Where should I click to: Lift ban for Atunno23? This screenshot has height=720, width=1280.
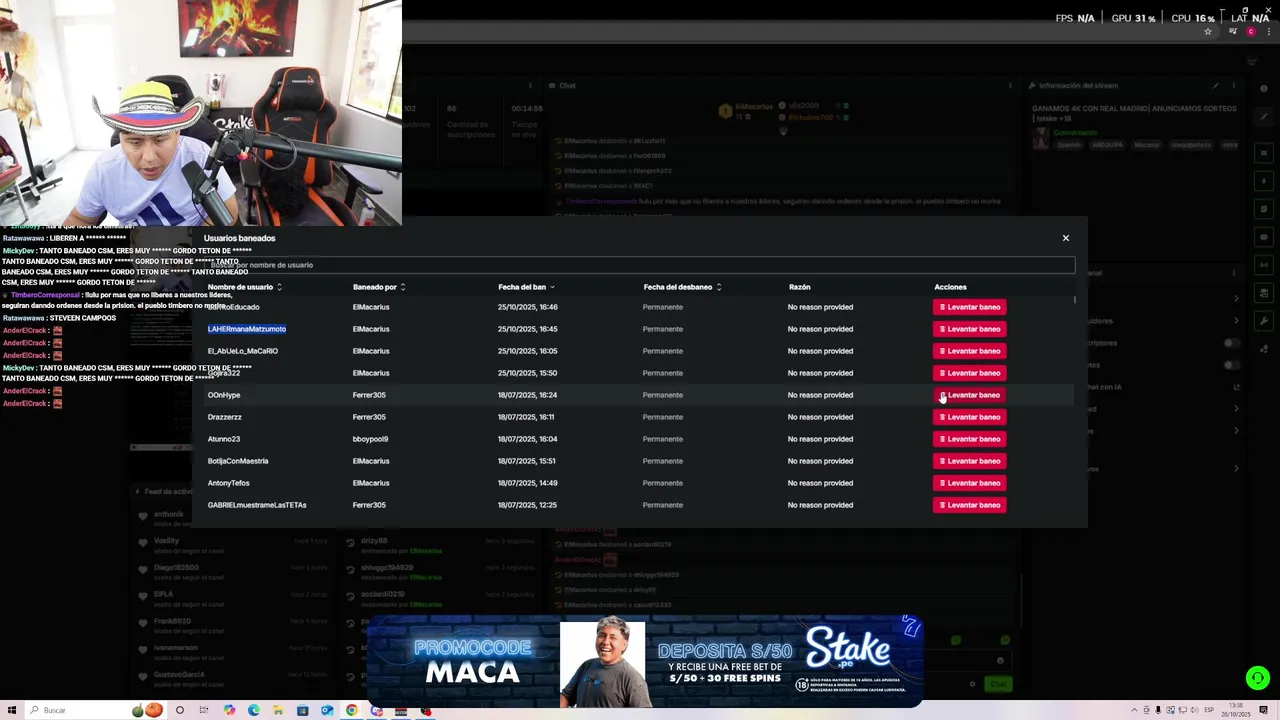[970, 439]
